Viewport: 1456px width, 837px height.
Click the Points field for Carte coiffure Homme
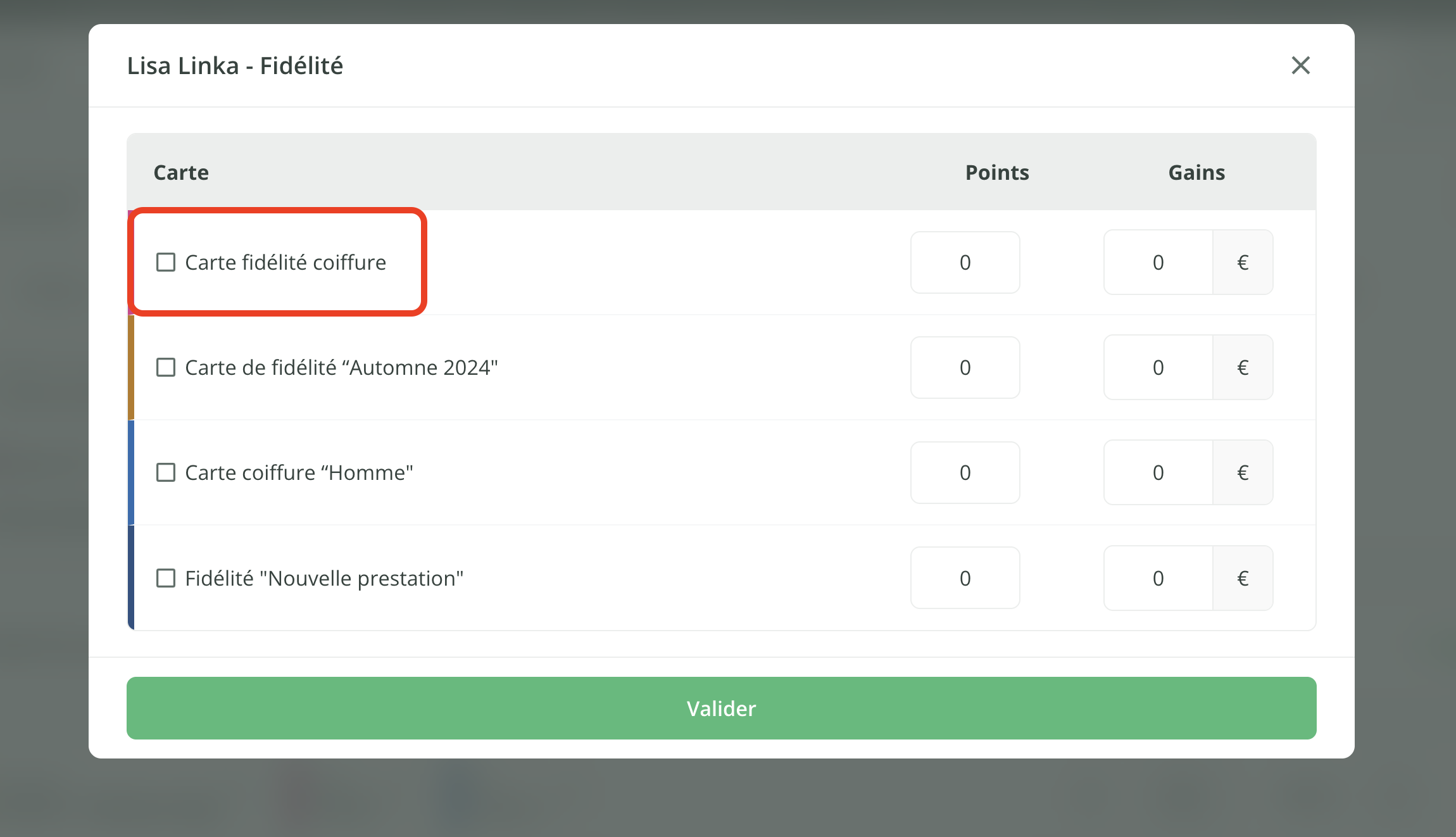point(965,472)
